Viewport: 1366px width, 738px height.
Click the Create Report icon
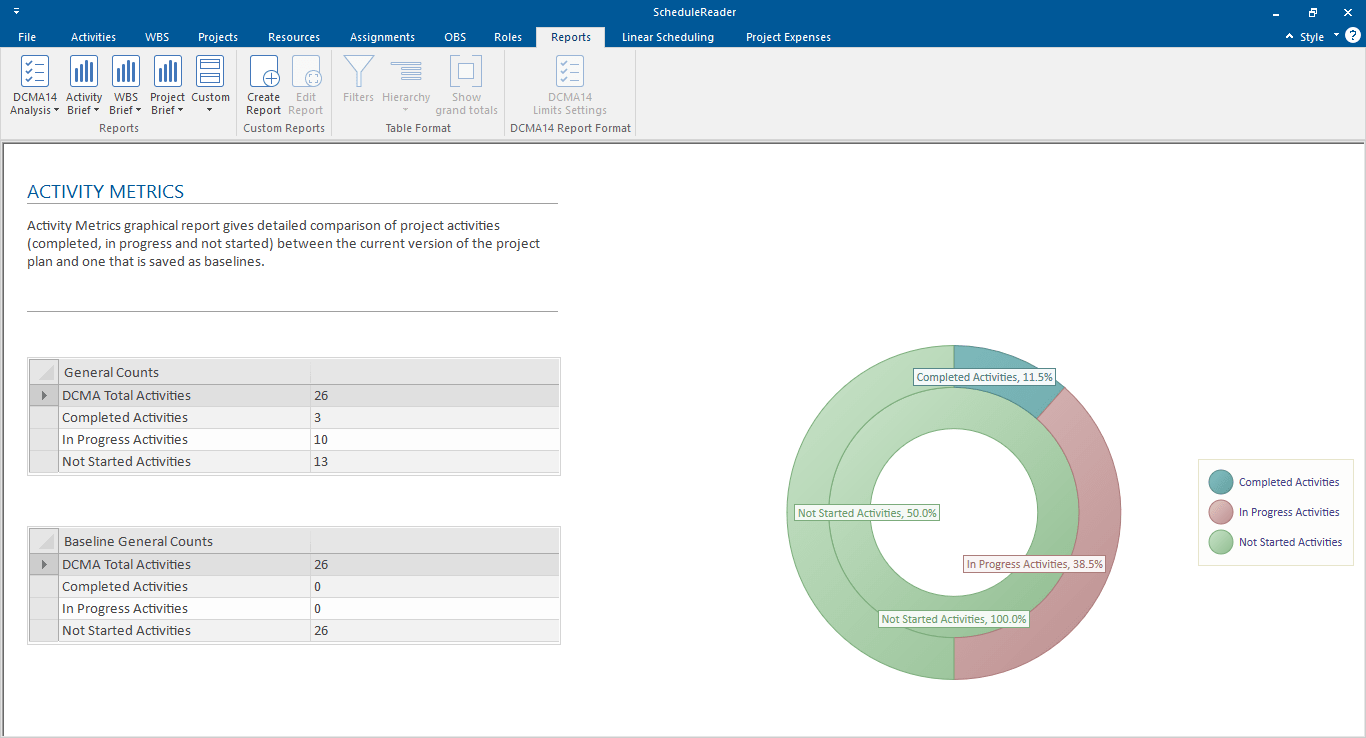(264, 72)
